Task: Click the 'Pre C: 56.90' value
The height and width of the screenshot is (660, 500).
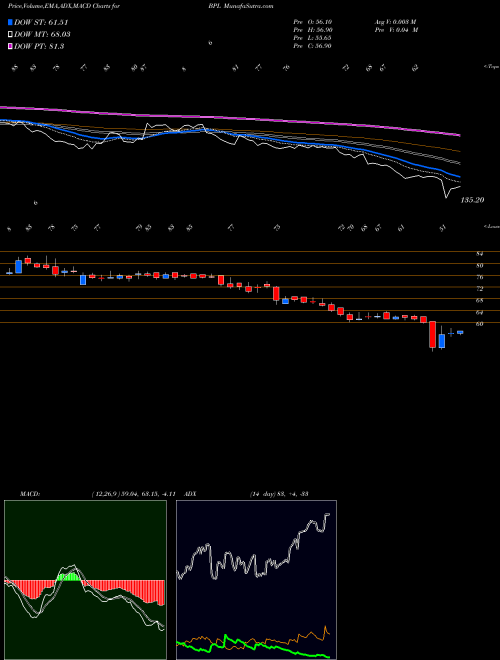Action: (x=313, y=46)
